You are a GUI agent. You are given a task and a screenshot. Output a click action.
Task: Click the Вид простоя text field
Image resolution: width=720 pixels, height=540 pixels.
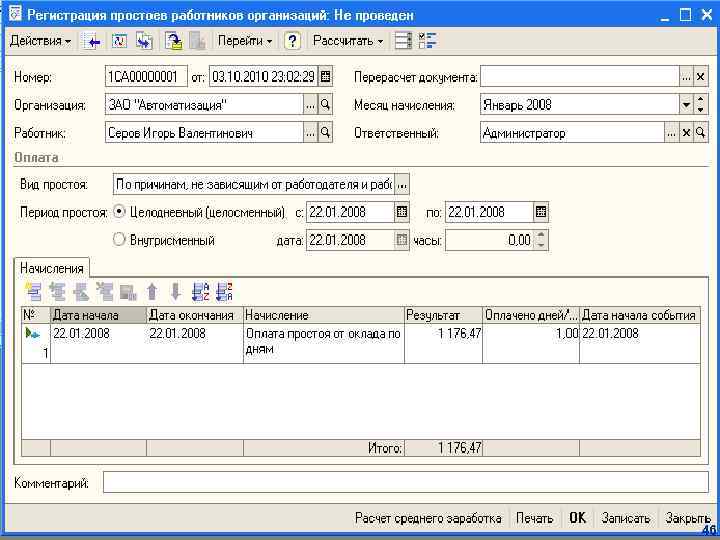coord(253,185)
